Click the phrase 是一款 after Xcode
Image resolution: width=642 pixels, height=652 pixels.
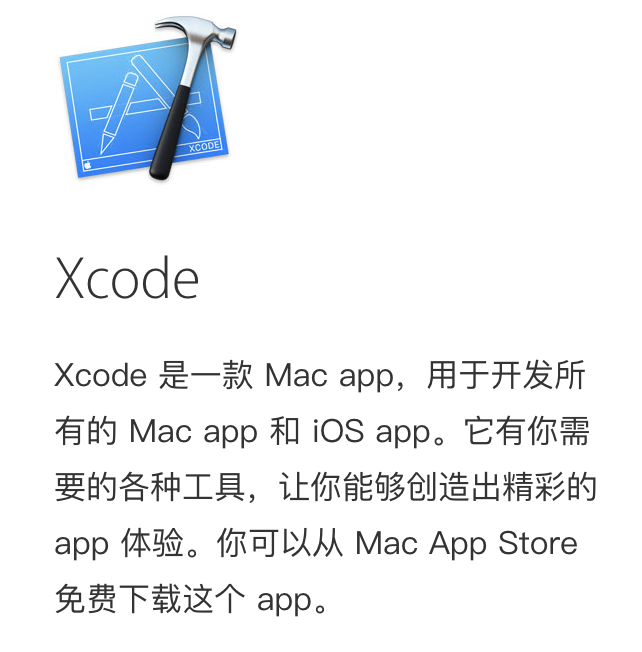[206, 375]
